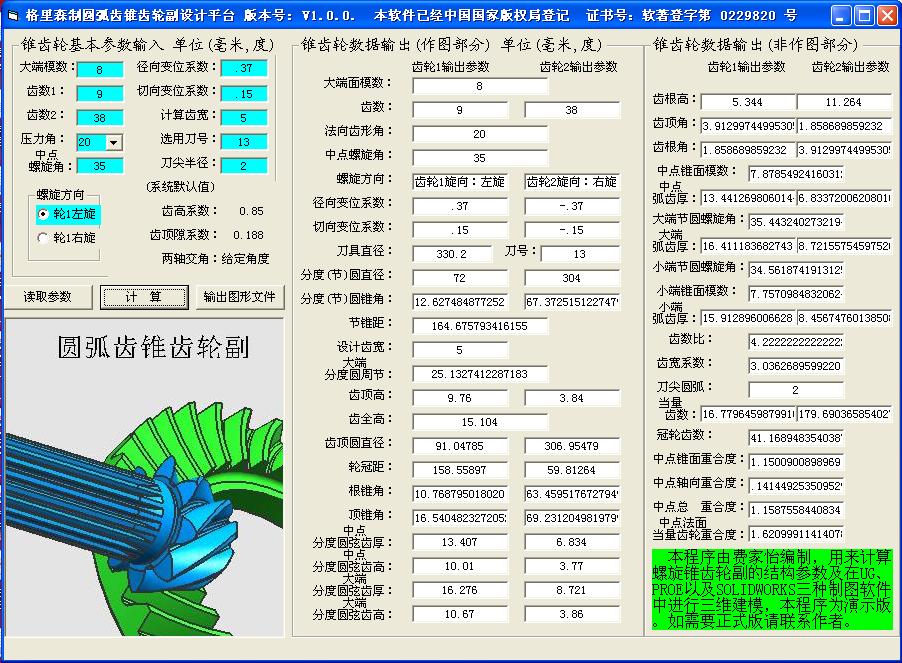Open the 压力角 dropdown arrow
This screenshot has width=902, height=663.
(114, 142)
